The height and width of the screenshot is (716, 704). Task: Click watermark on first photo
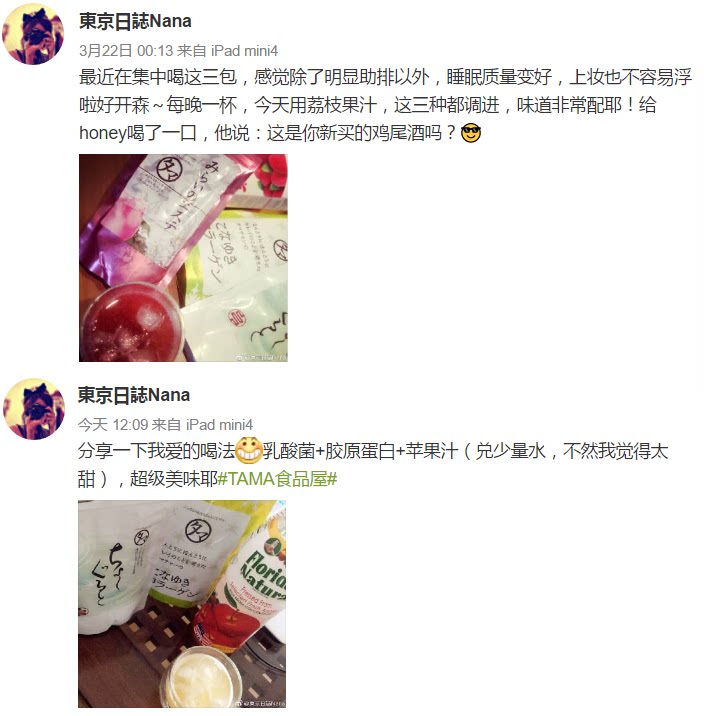pos(261,358)
